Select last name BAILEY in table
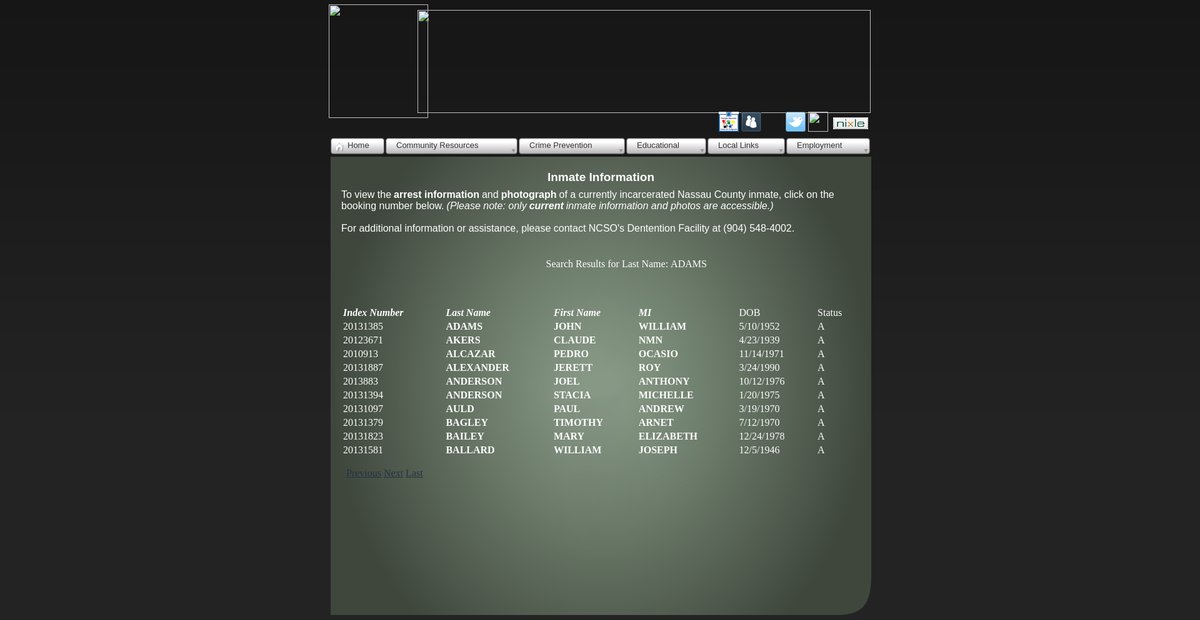The image size is (1200, 620). [x=465, y=437]
